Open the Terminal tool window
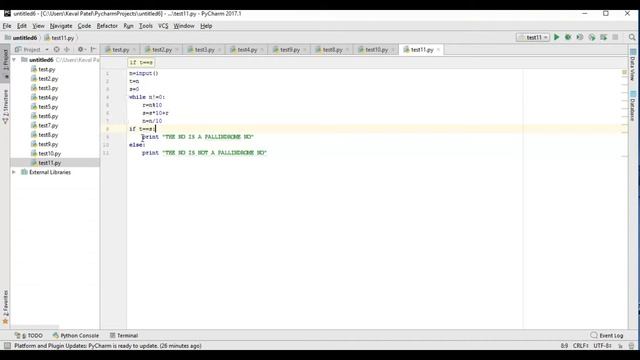 pyautogui.click(x=124, y=336)
